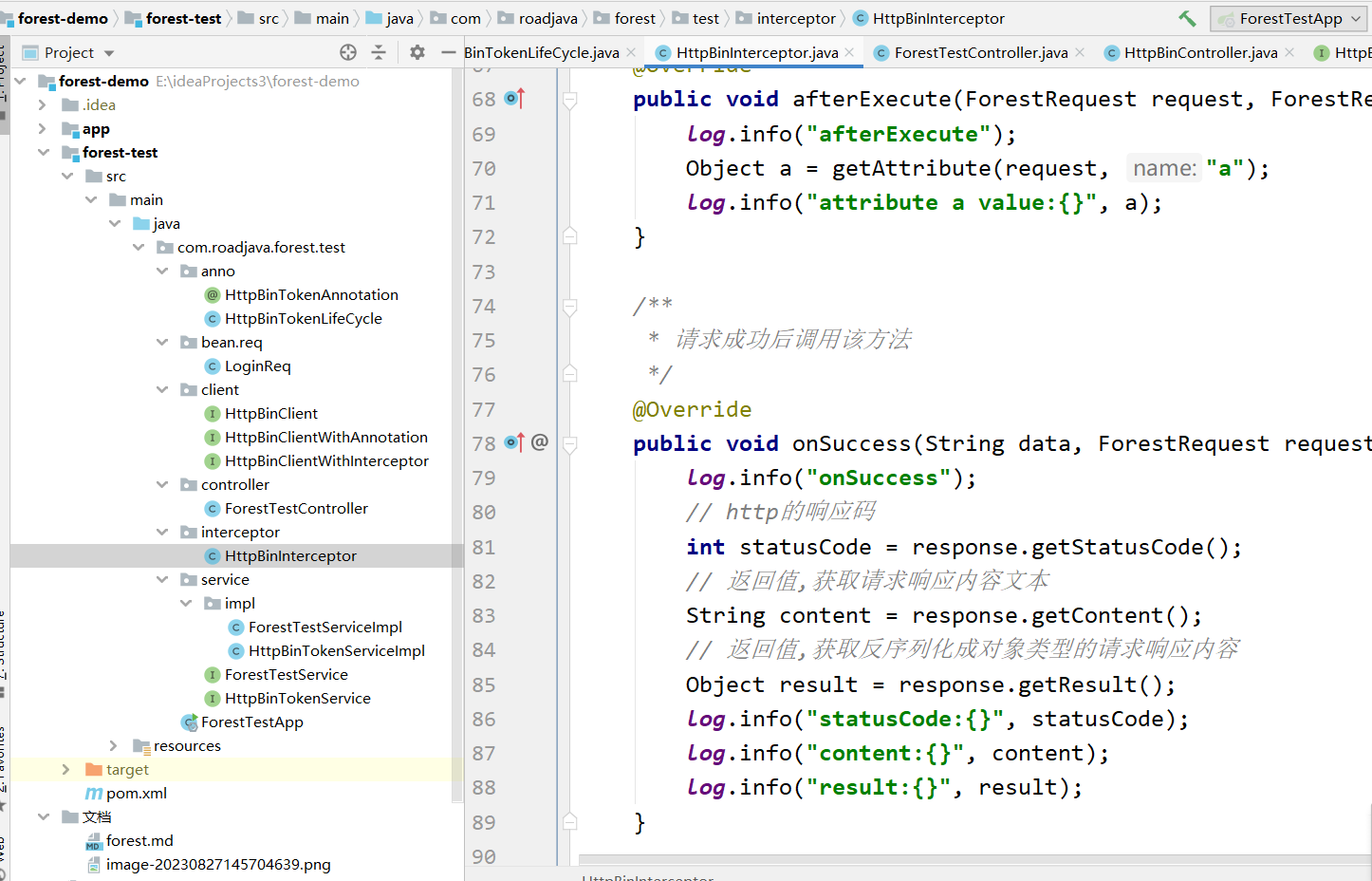Hide the Project panel with minimize icon
The height and width of the screenshot is (881, 1372).
click(449, 52)
